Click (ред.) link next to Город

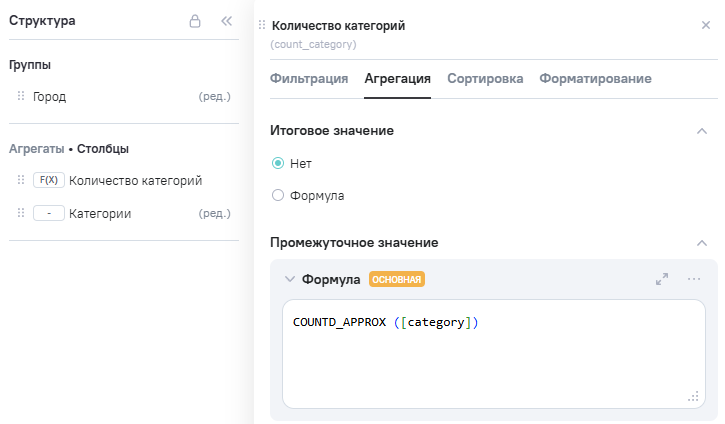coord(215,97)
